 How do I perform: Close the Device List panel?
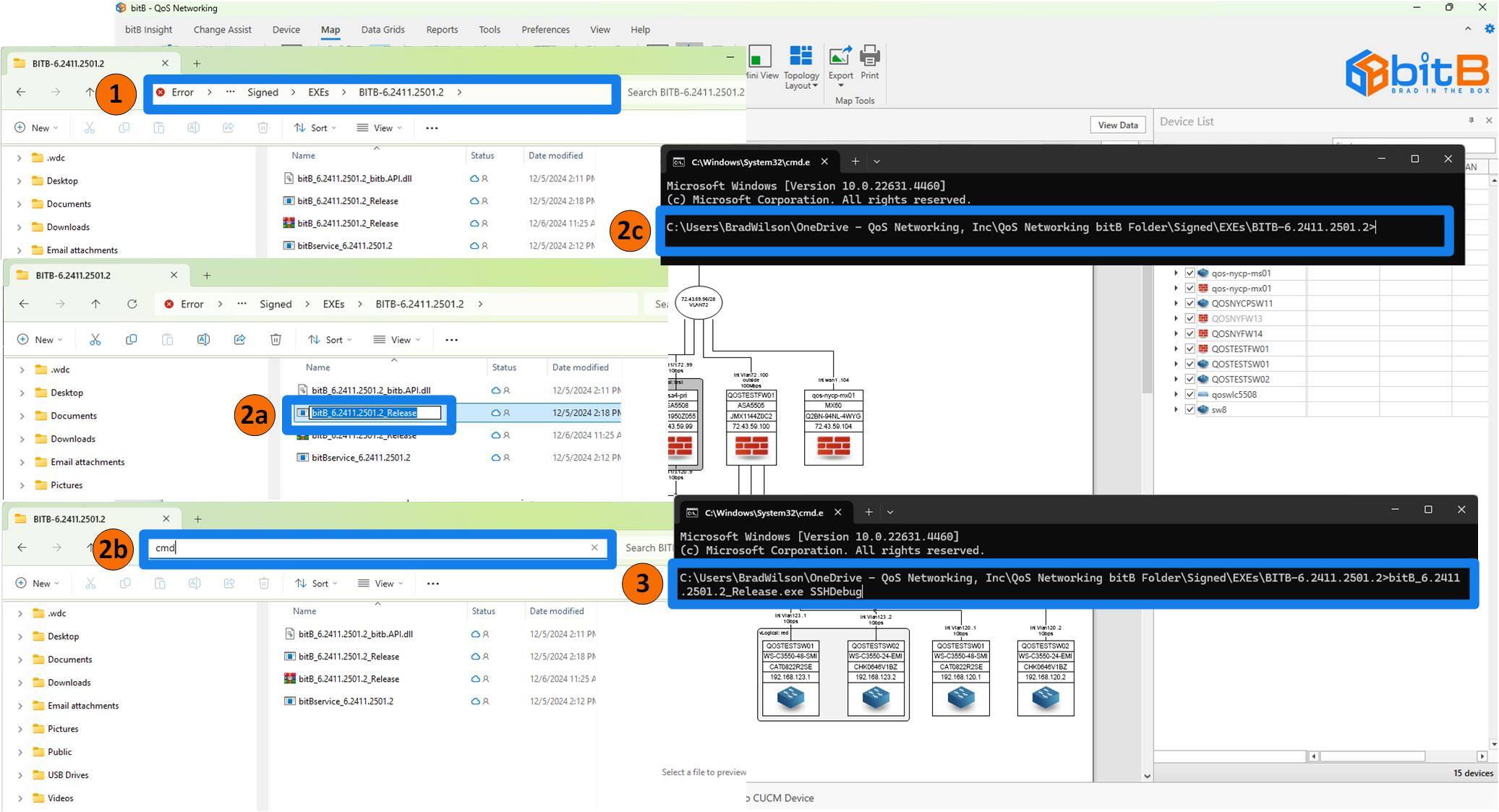point(1489,120)
